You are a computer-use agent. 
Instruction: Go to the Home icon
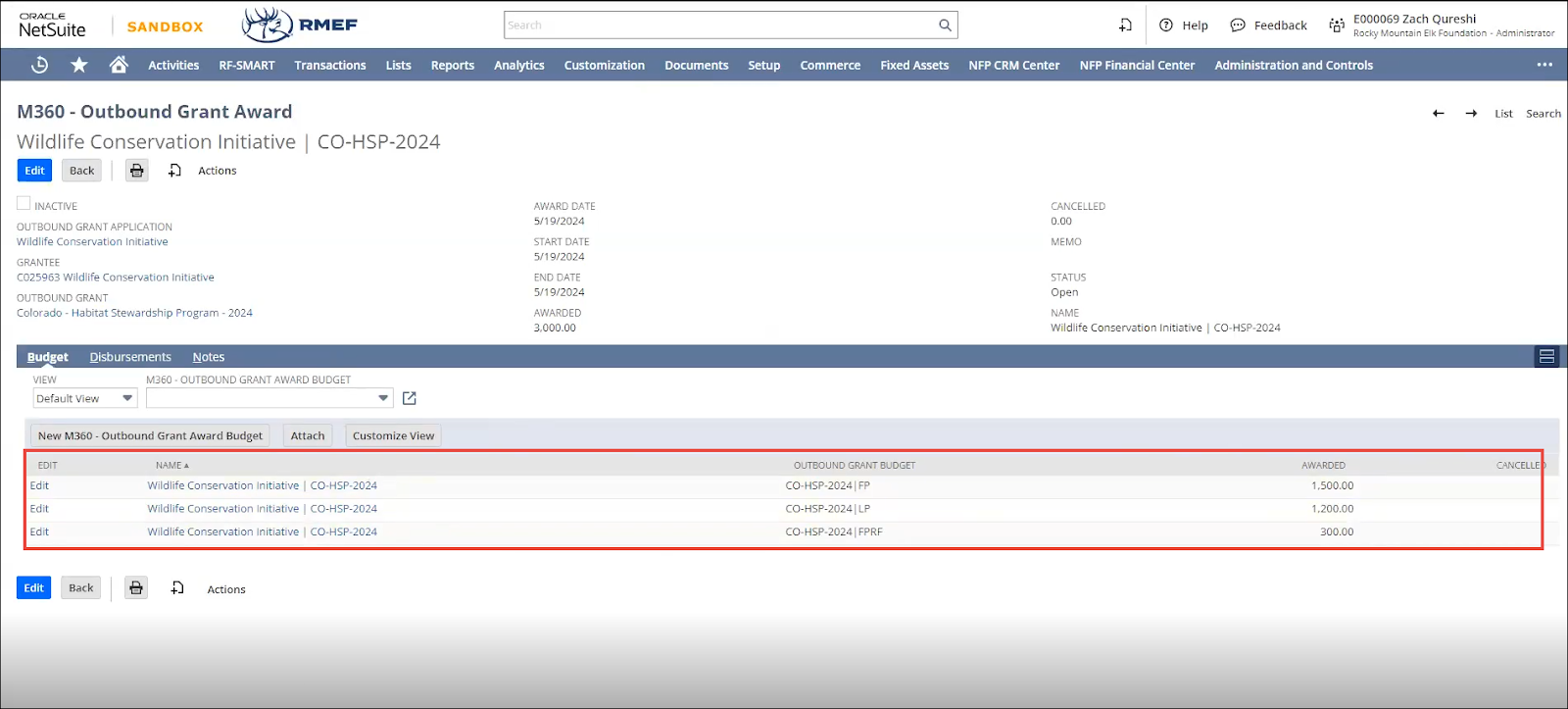point(119,65)
